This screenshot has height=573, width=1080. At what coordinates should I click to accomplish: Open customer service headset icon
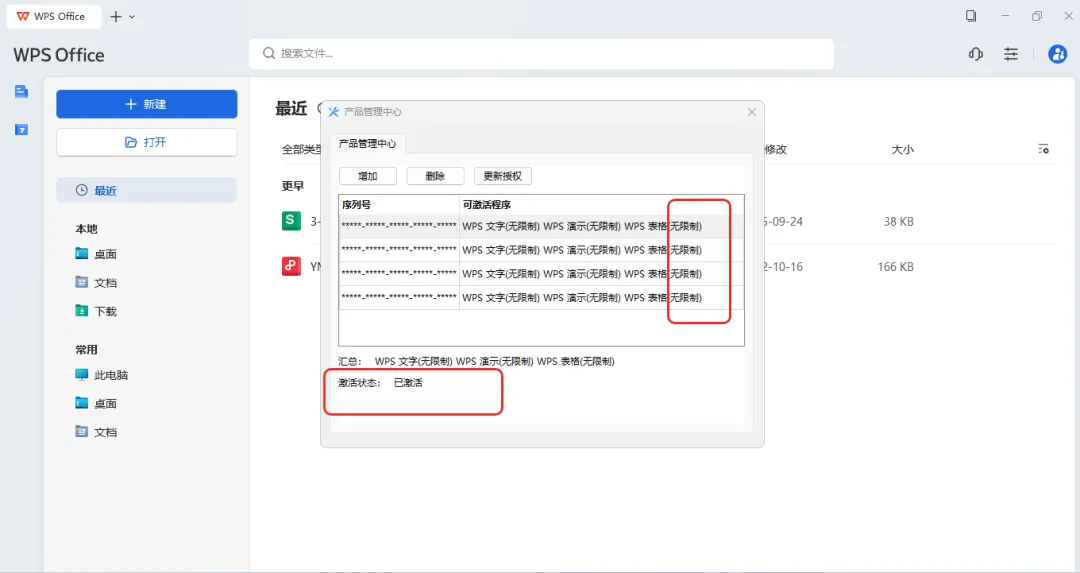point(975,54)
